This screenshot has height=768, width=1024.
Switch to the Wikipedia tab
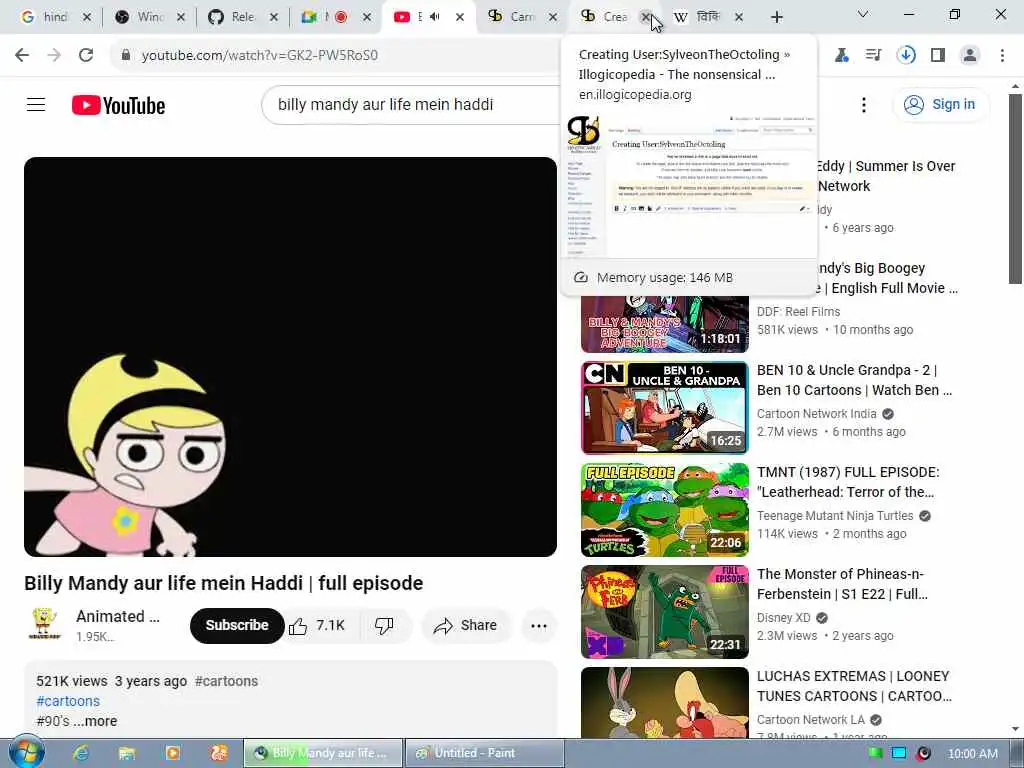[709, 17]
